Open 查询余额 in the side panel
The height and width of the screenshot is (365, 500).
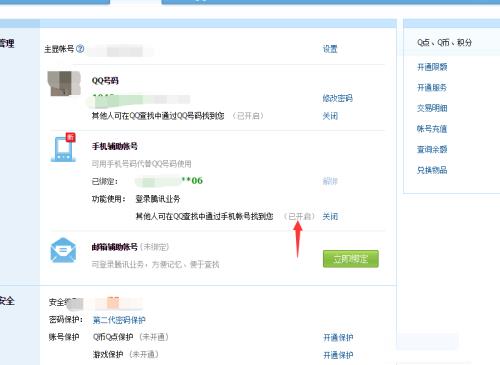432,149
